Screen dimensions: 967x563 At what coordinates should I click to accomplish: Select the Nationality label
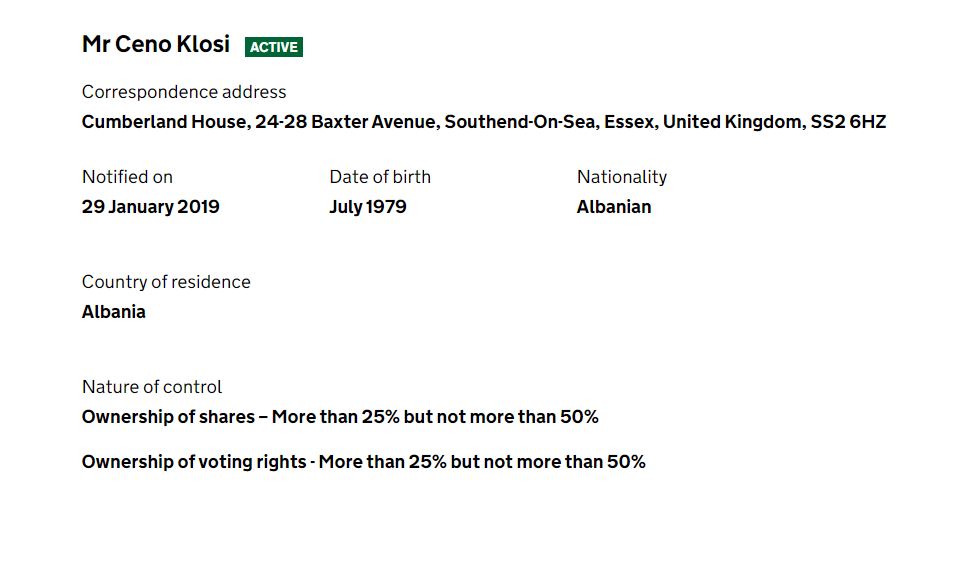pyautogui.click(x=622, y=177)
